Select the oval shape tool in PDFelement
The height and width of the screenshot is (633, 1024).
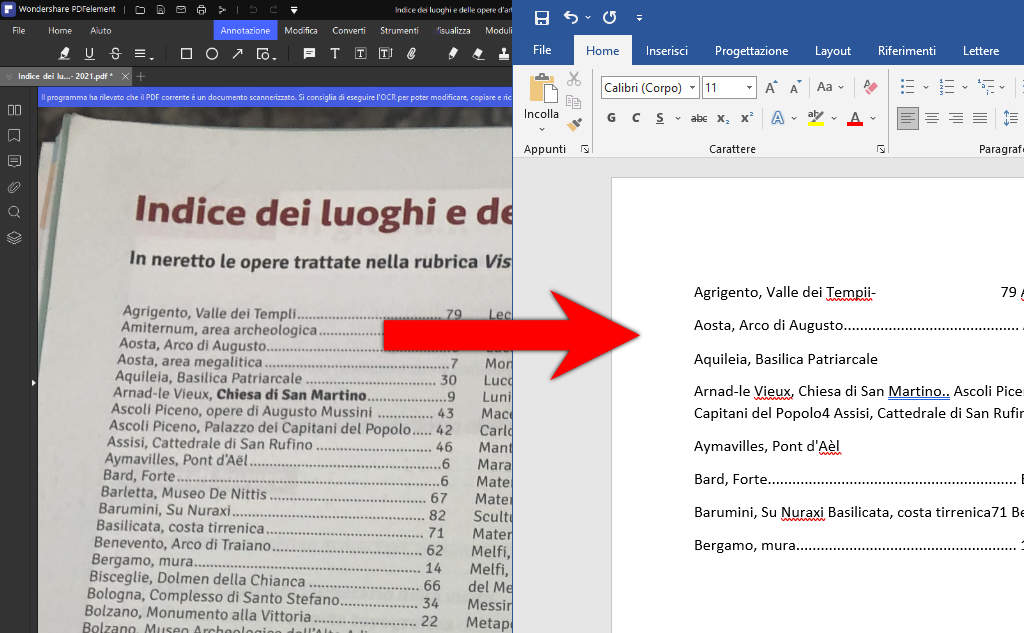point(212,54)
